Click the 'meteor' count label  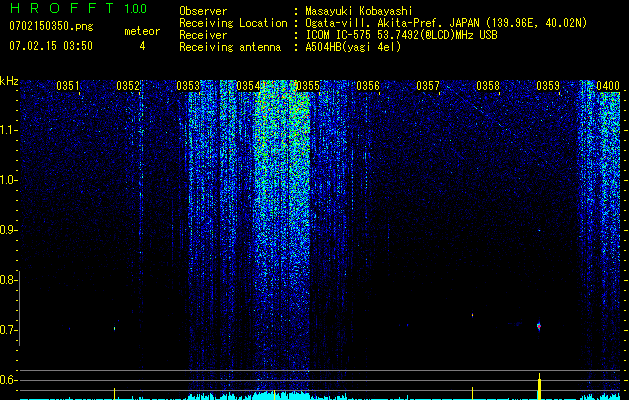tap(142, 31)
